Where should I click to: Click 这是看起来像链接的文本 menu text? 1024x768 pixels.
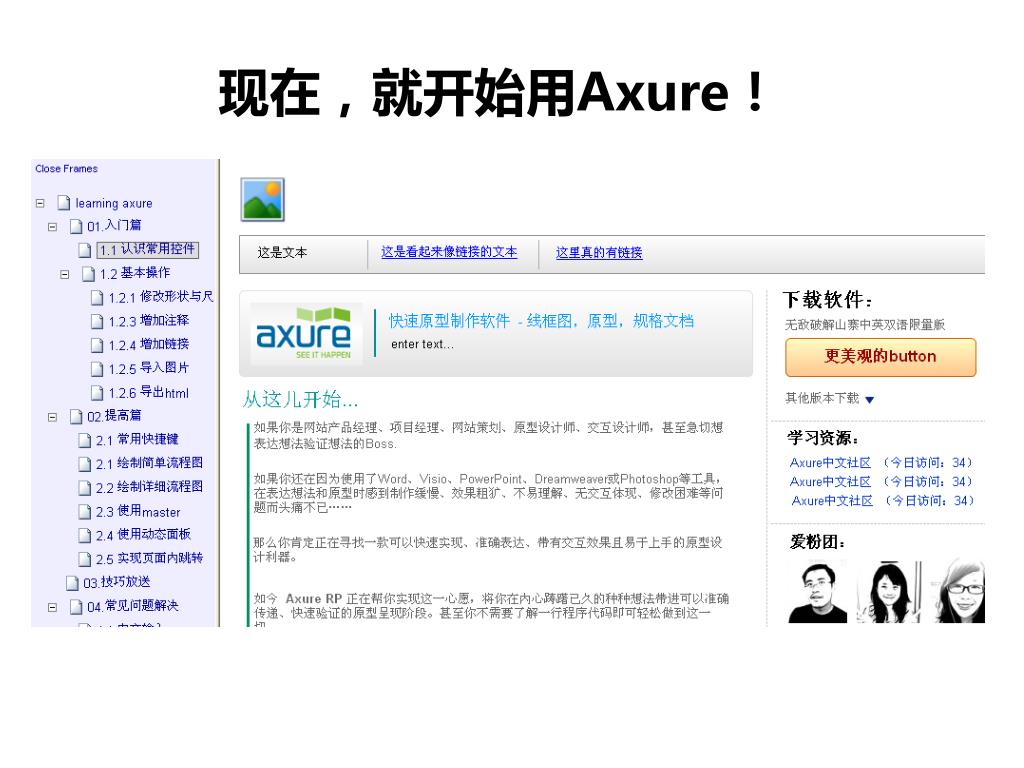pos(449,252)
